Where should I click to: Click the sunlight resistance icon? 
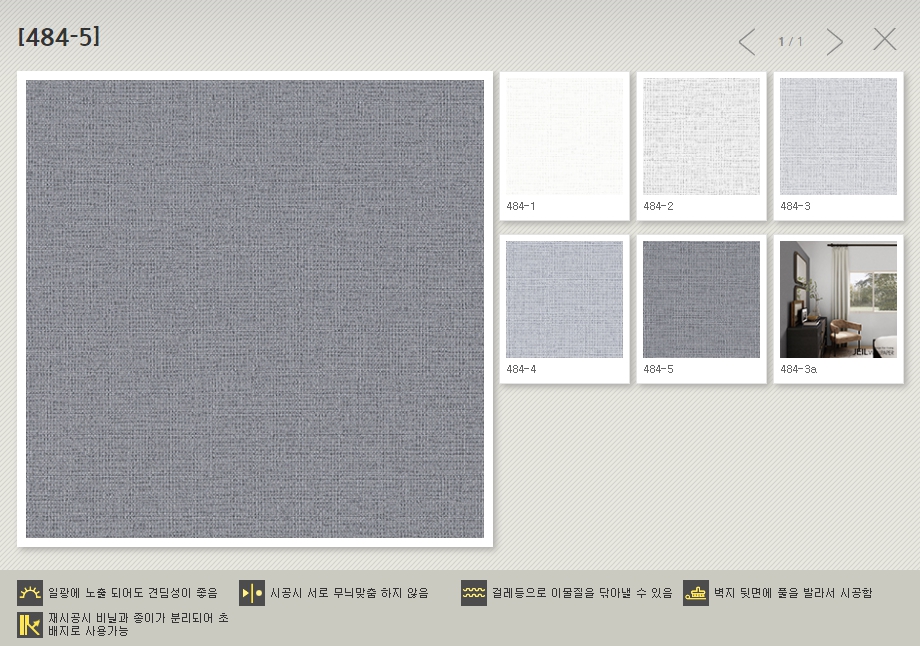[x=30, y=593]
